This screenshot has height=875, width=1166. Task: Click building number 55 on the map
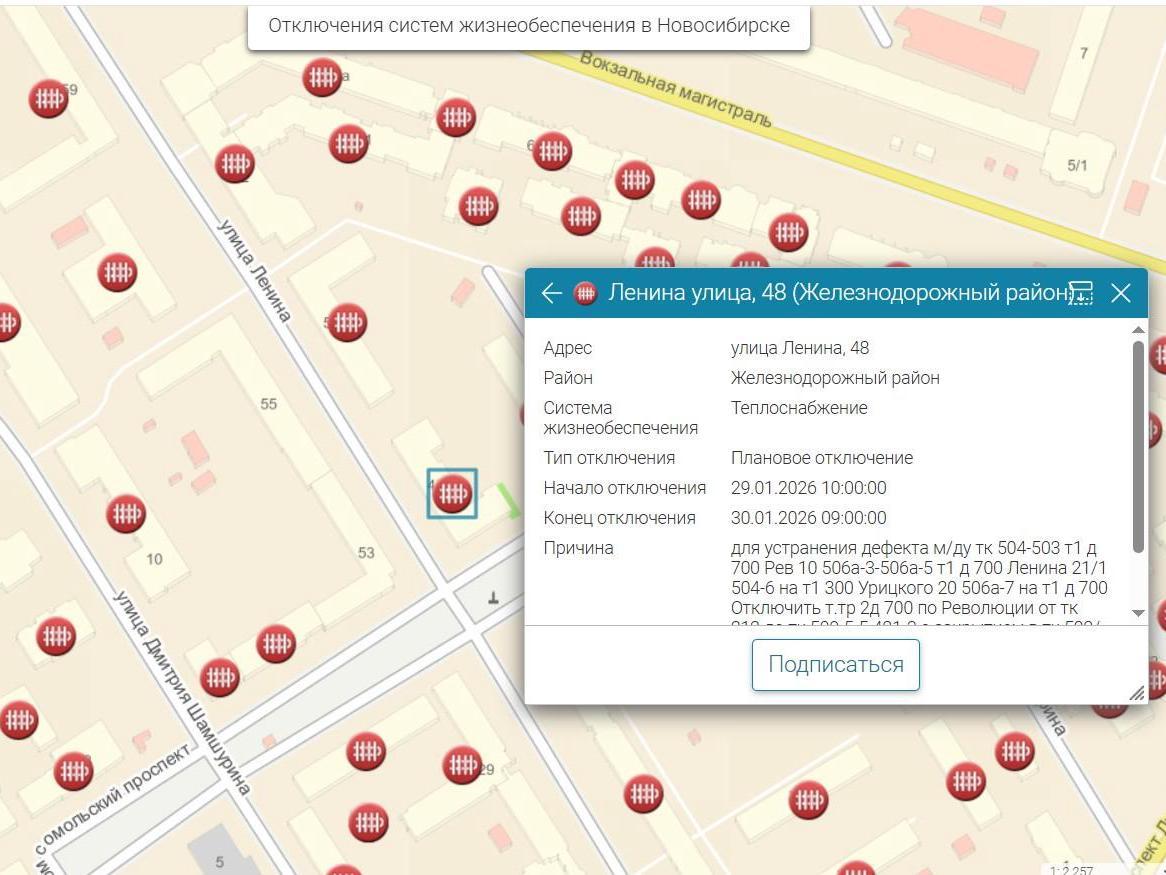268,404
